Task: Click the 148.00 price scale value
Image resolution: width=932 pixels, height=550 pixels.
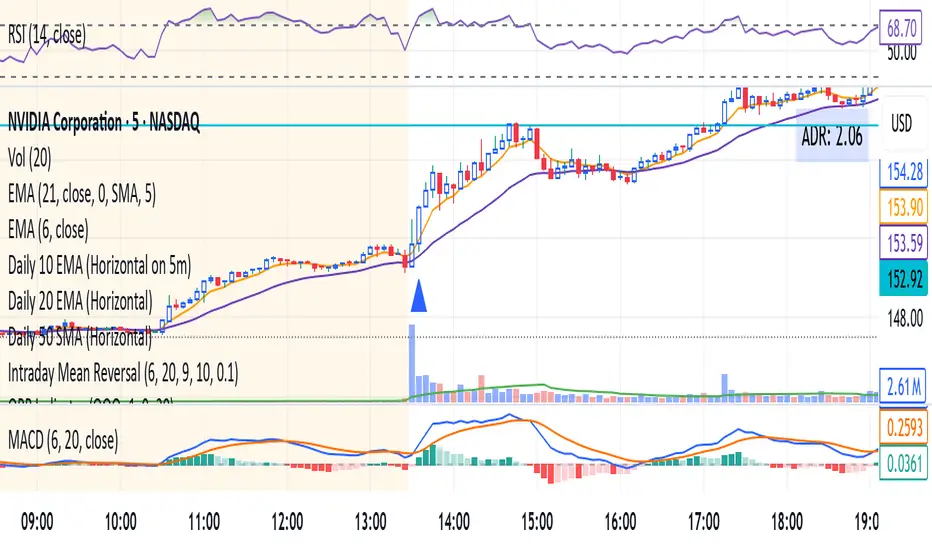Action: point(905,319)
